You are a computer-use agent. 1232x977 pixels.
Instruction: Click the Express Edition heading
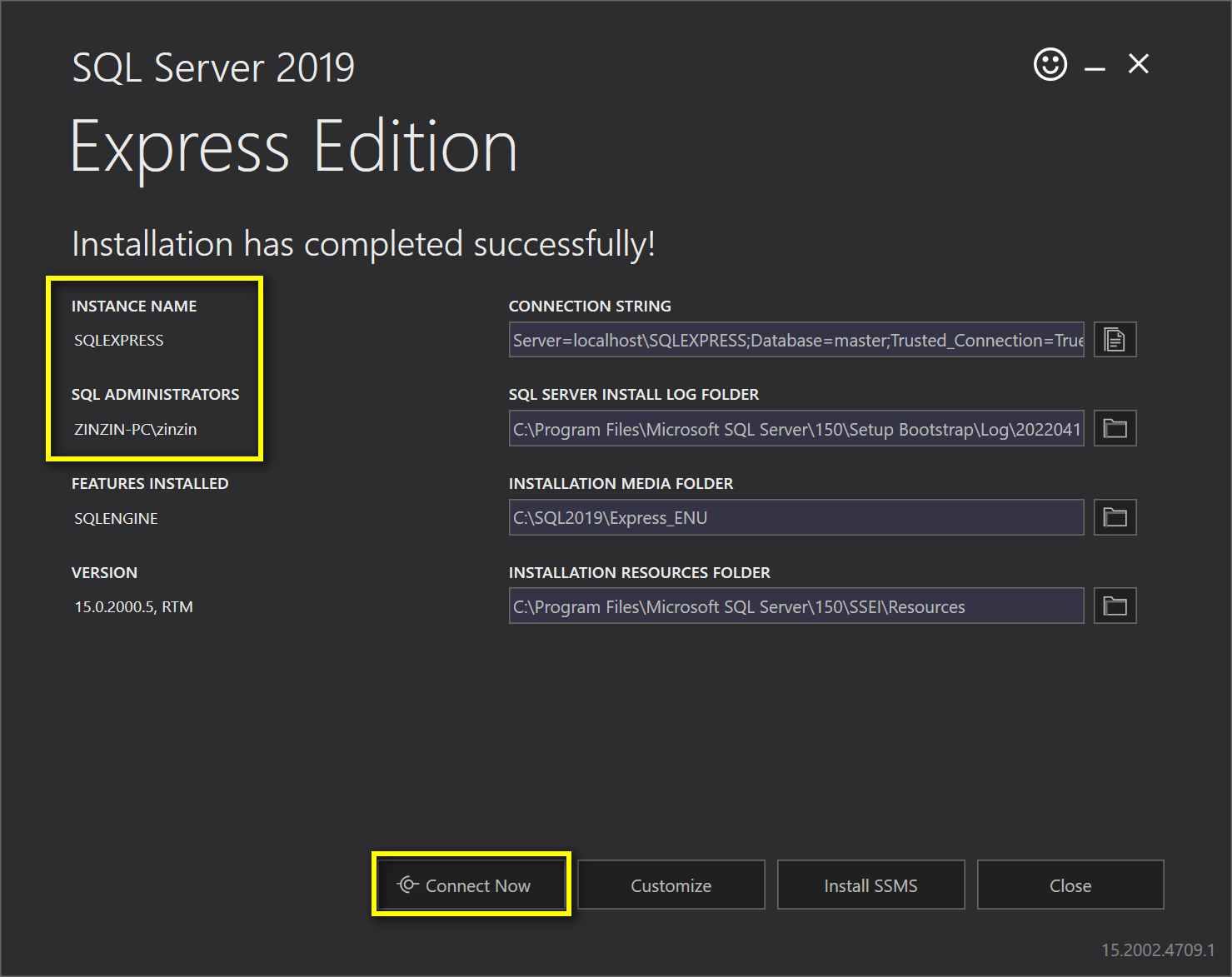(294, 148)
